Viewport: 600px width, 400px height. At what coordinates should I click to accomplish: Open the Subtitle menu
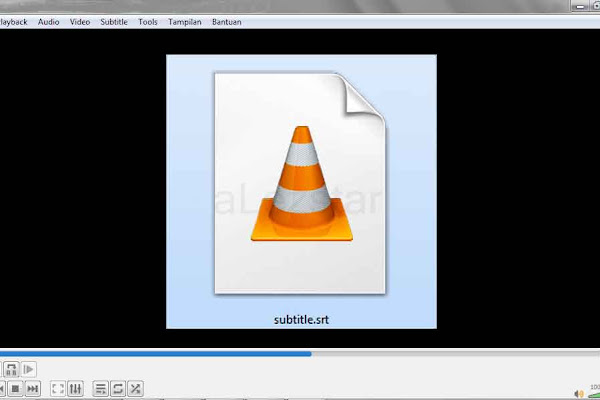coord(114,22)
